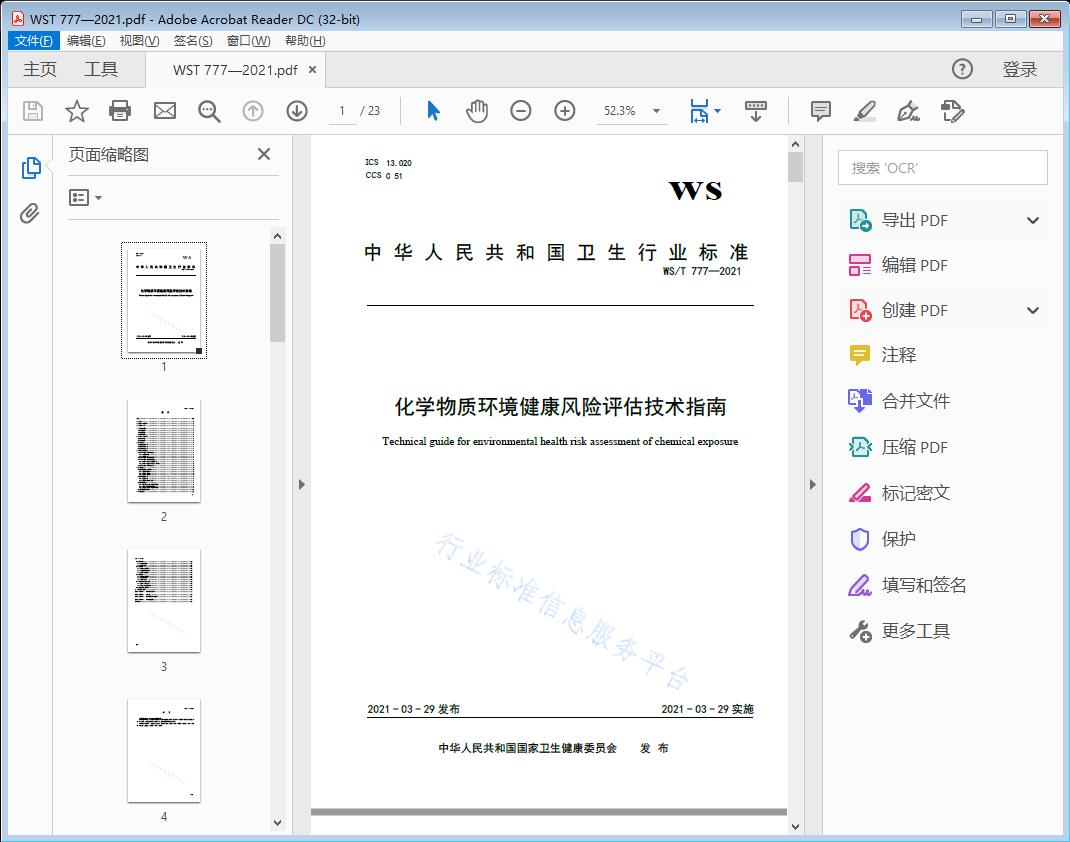This screenshot has width=1070, height=842.
Task: Click the email envelope icon
Action: click(x=165, y=111)
